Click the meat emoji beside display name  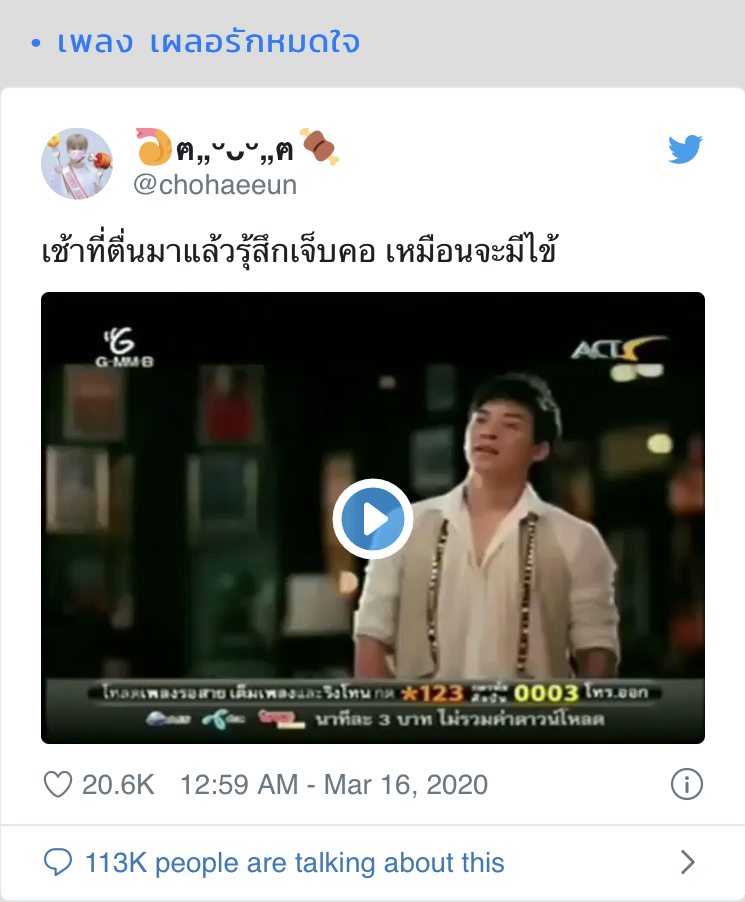[320, 147]
